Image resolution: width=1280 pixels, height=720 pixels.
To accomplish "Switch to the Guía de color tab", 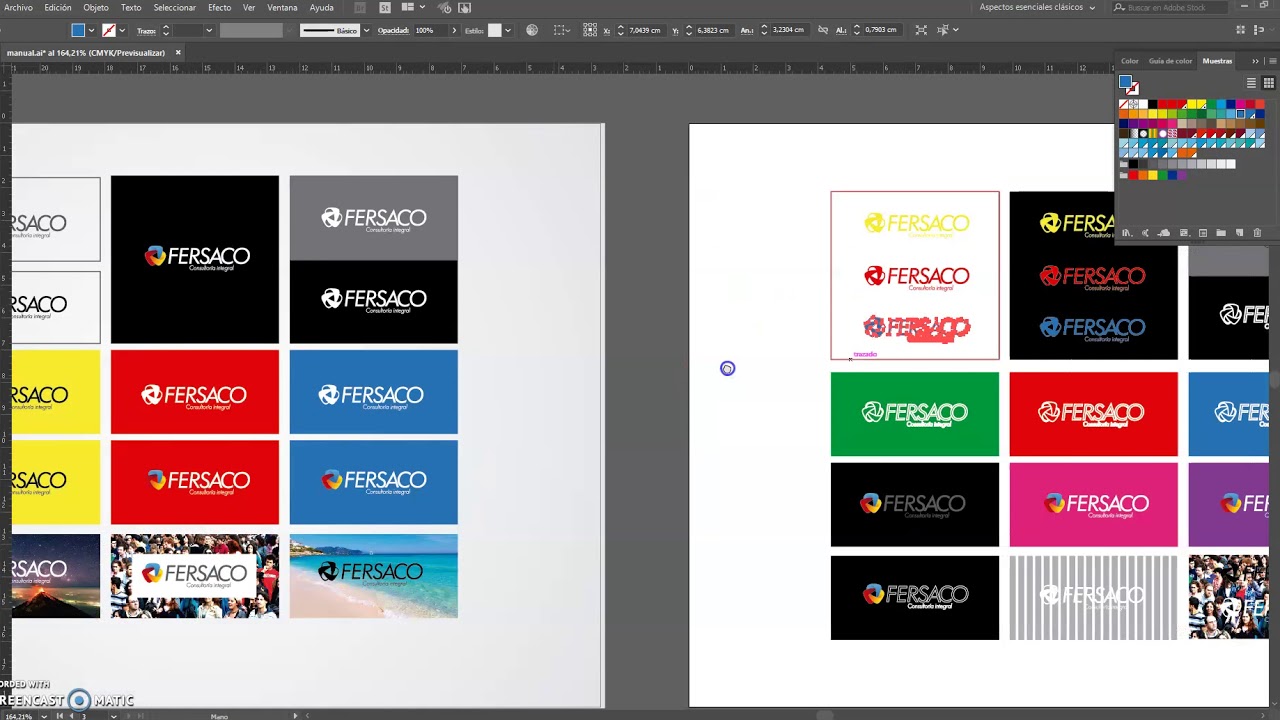I will click(1170, 61).
